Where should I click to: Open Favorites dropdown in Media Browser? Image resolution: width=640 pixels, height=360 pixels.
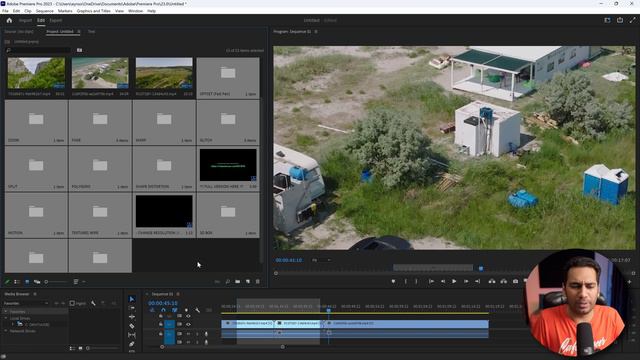point(26,303)
